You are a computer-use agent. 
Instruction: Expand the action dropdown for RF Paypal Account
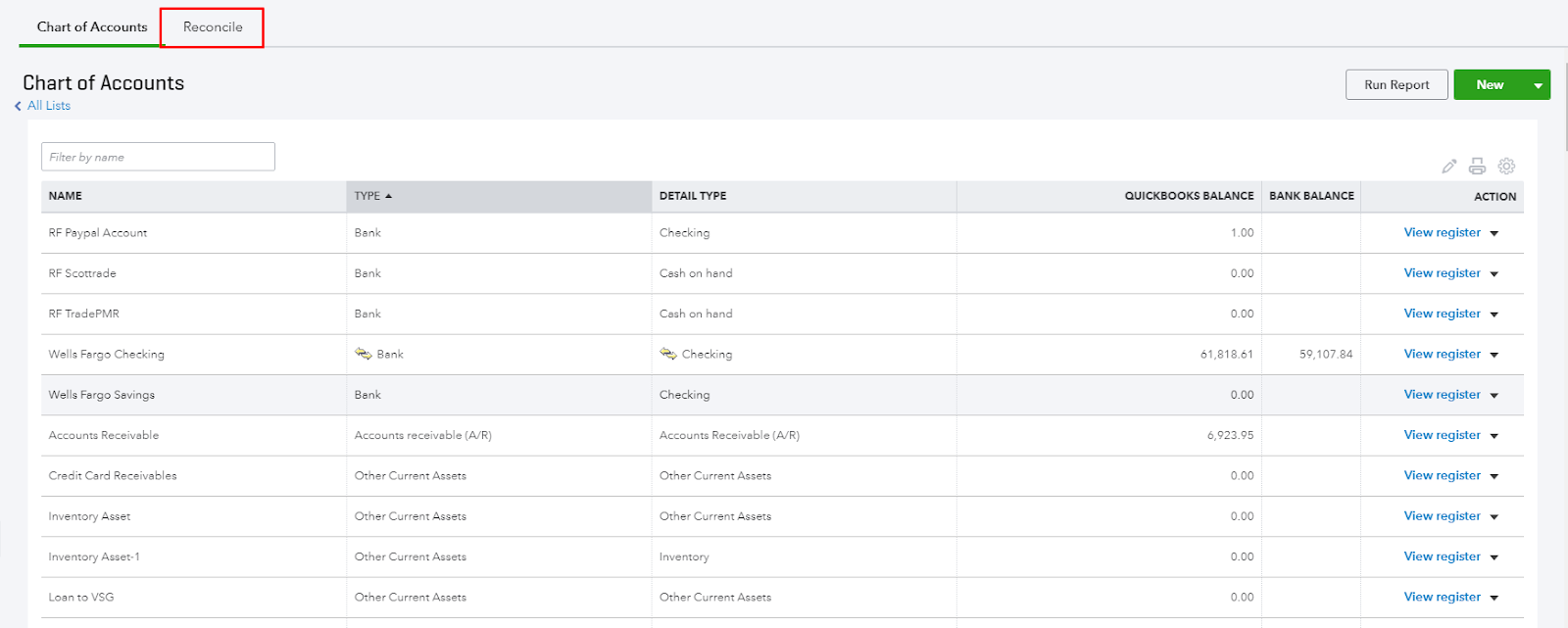coord(1494,233)
